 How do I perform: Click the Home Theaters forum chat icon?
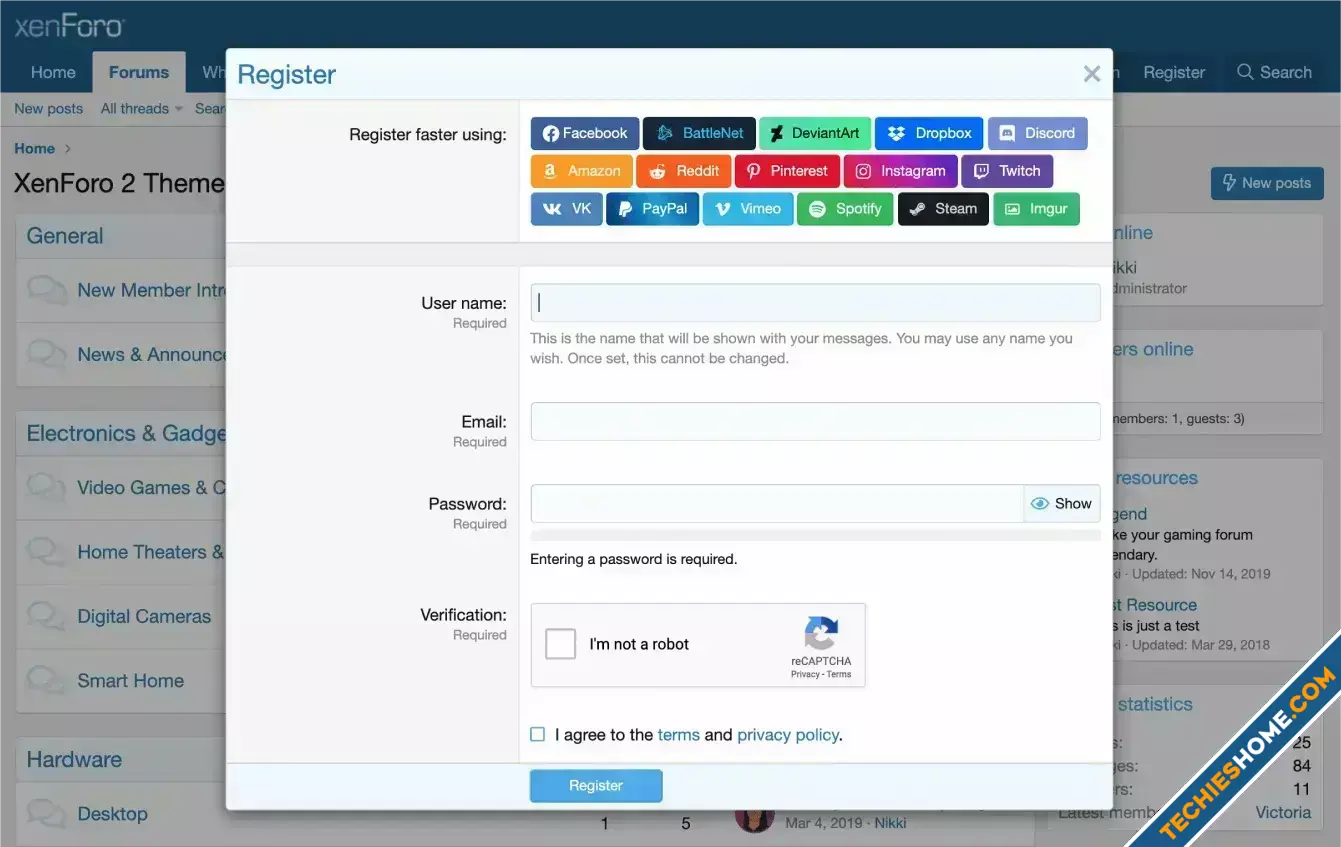pyautogui.click(x=47, y=552)
